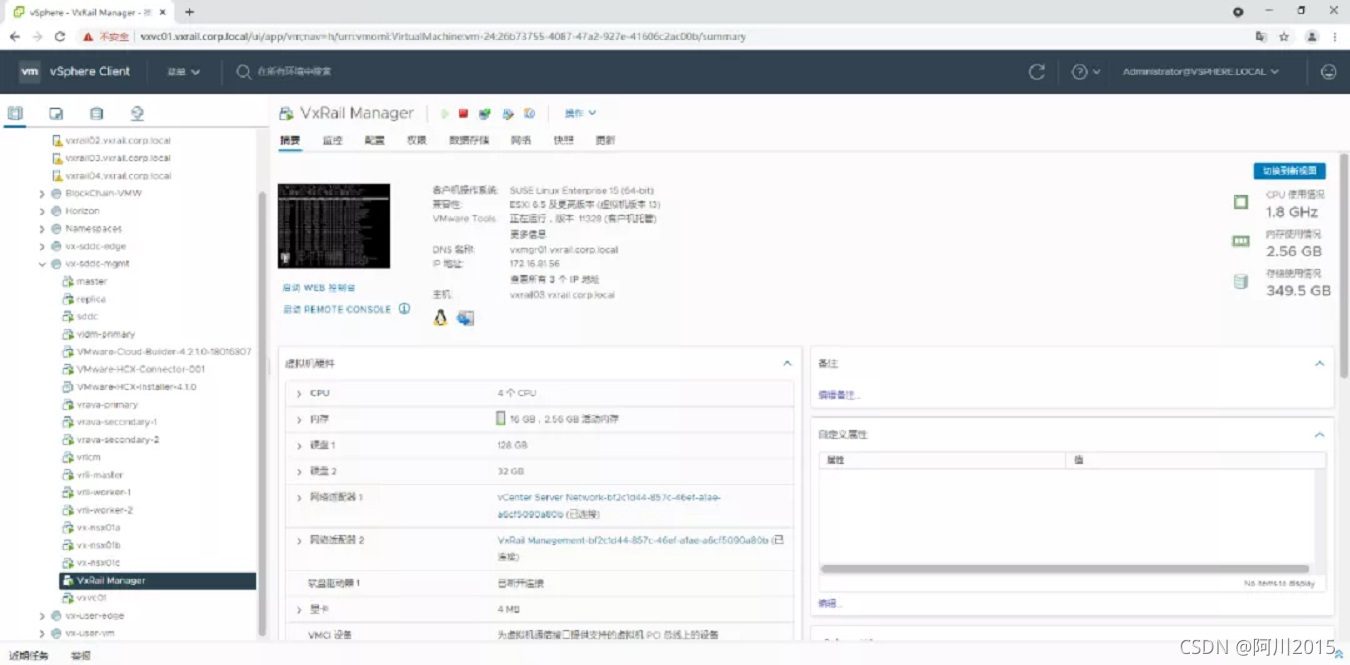Open the Storage inventory view icon
Image resolution: width=1350 pixels, height=665 pixels.
tap(96, 114)
